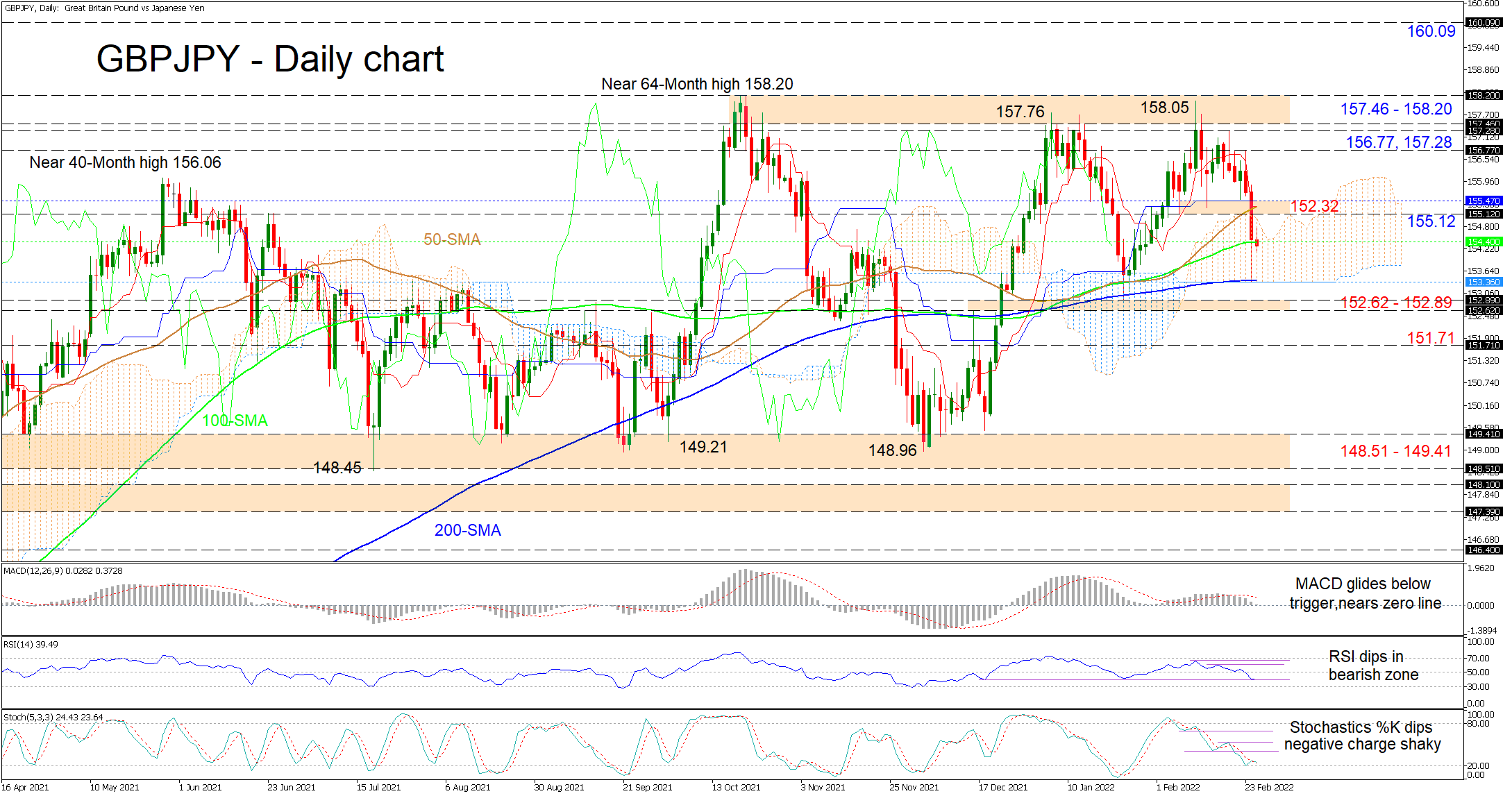Click the green 154.400 price axis tag
Screen dimensions: 1512x796
coord(1484,242)
